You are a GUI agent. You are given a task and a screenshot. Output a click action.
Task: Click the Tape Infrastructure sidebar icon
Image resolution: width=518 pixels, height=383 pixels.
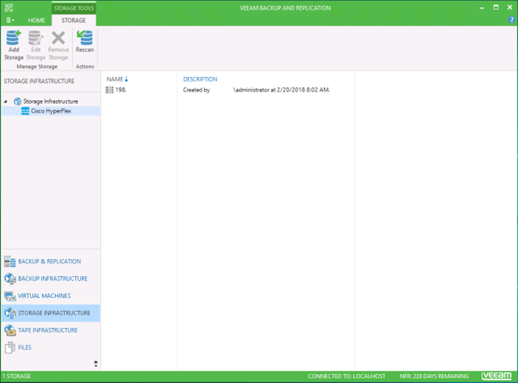[10, 330]
